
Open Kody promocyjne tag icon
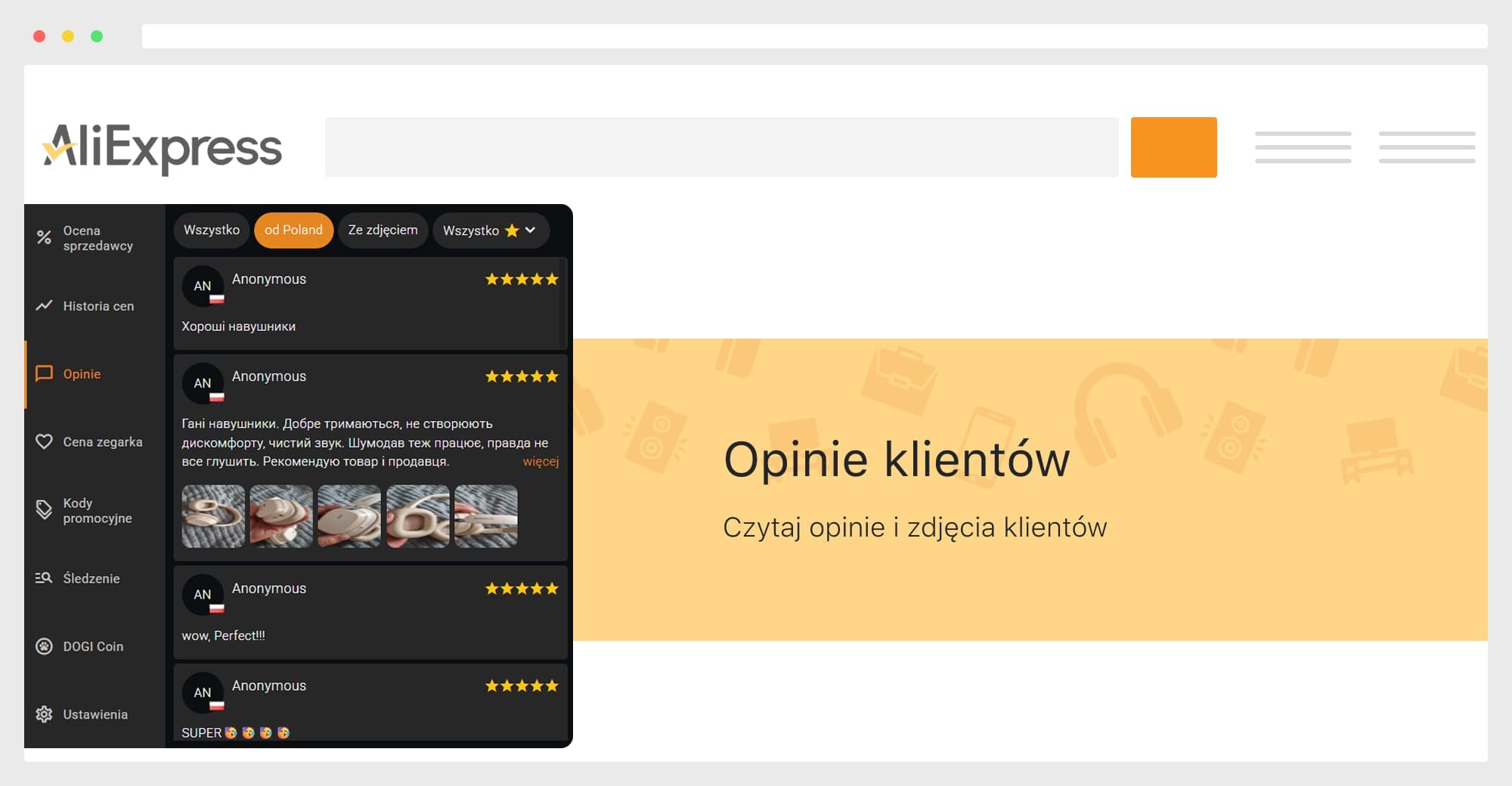[x=44, y=510]
